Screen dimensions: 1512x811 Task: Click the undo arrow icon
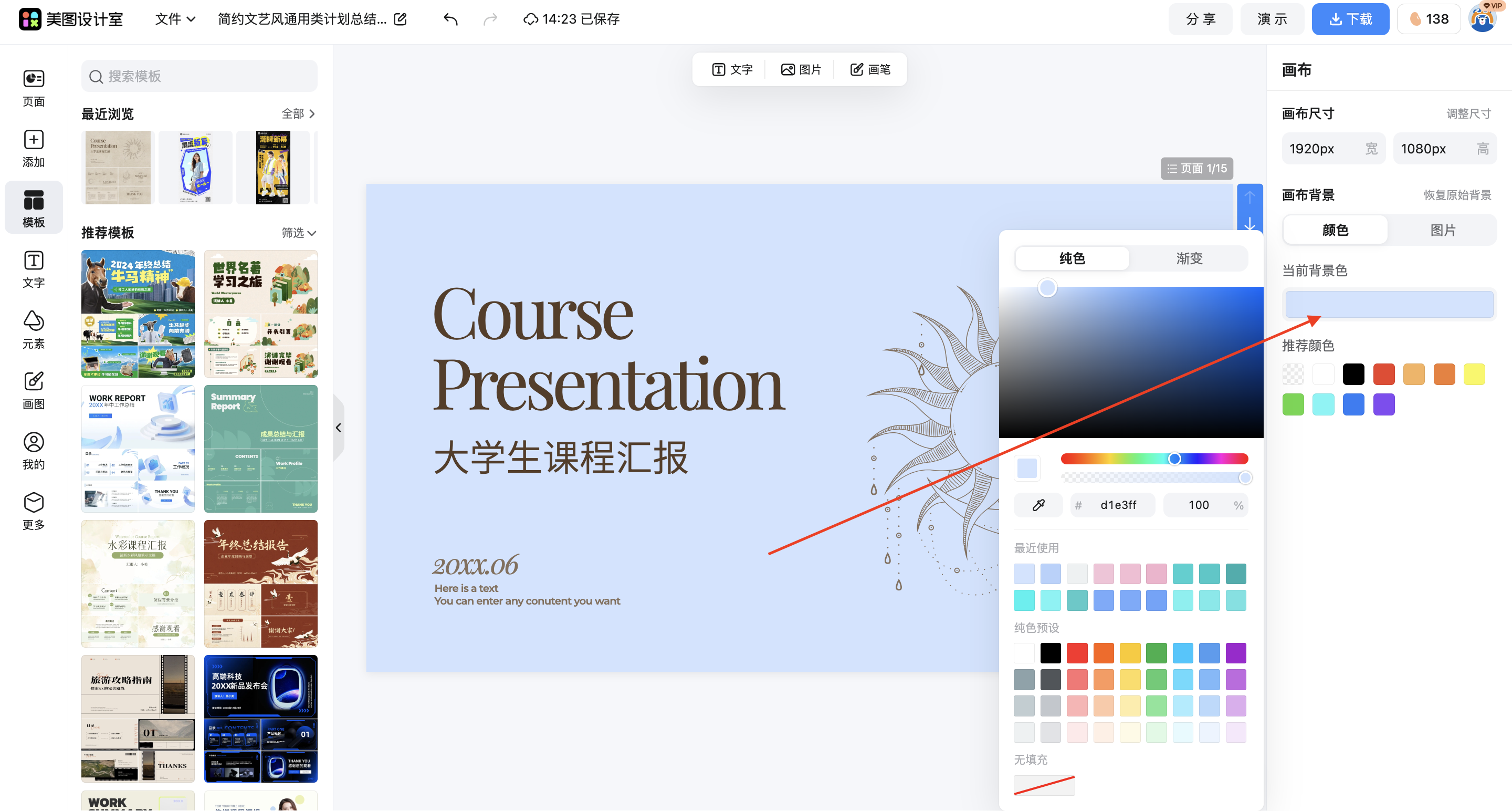[450, 19]
